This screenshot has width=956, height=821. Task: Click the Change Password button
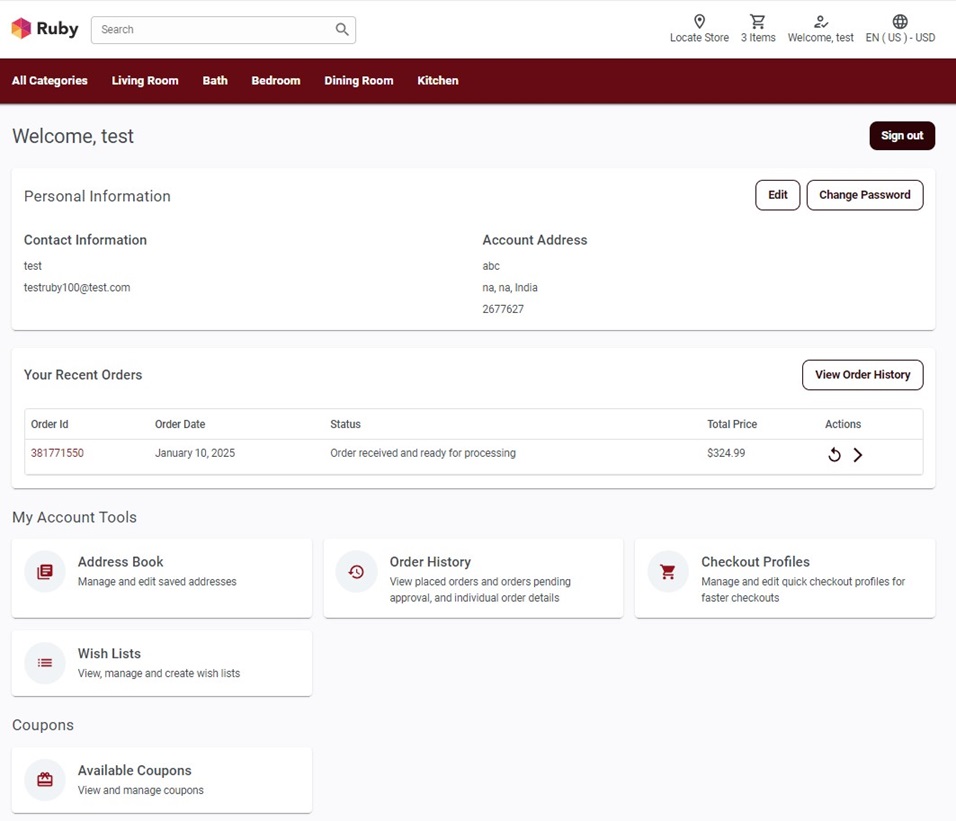tap(865, 195)
